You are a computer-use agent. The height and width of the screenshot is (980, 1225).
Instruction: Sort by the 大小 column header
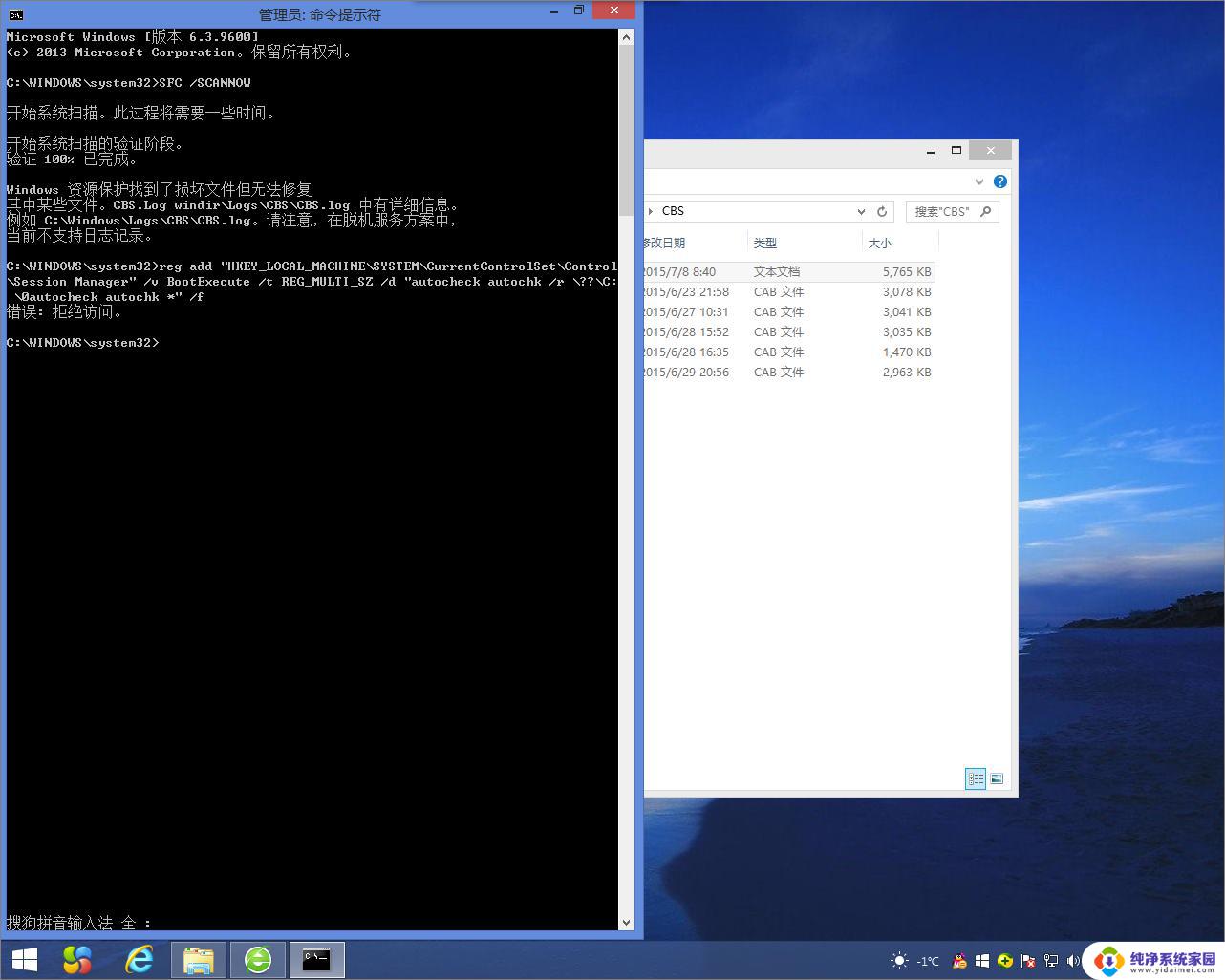[898, 243]
